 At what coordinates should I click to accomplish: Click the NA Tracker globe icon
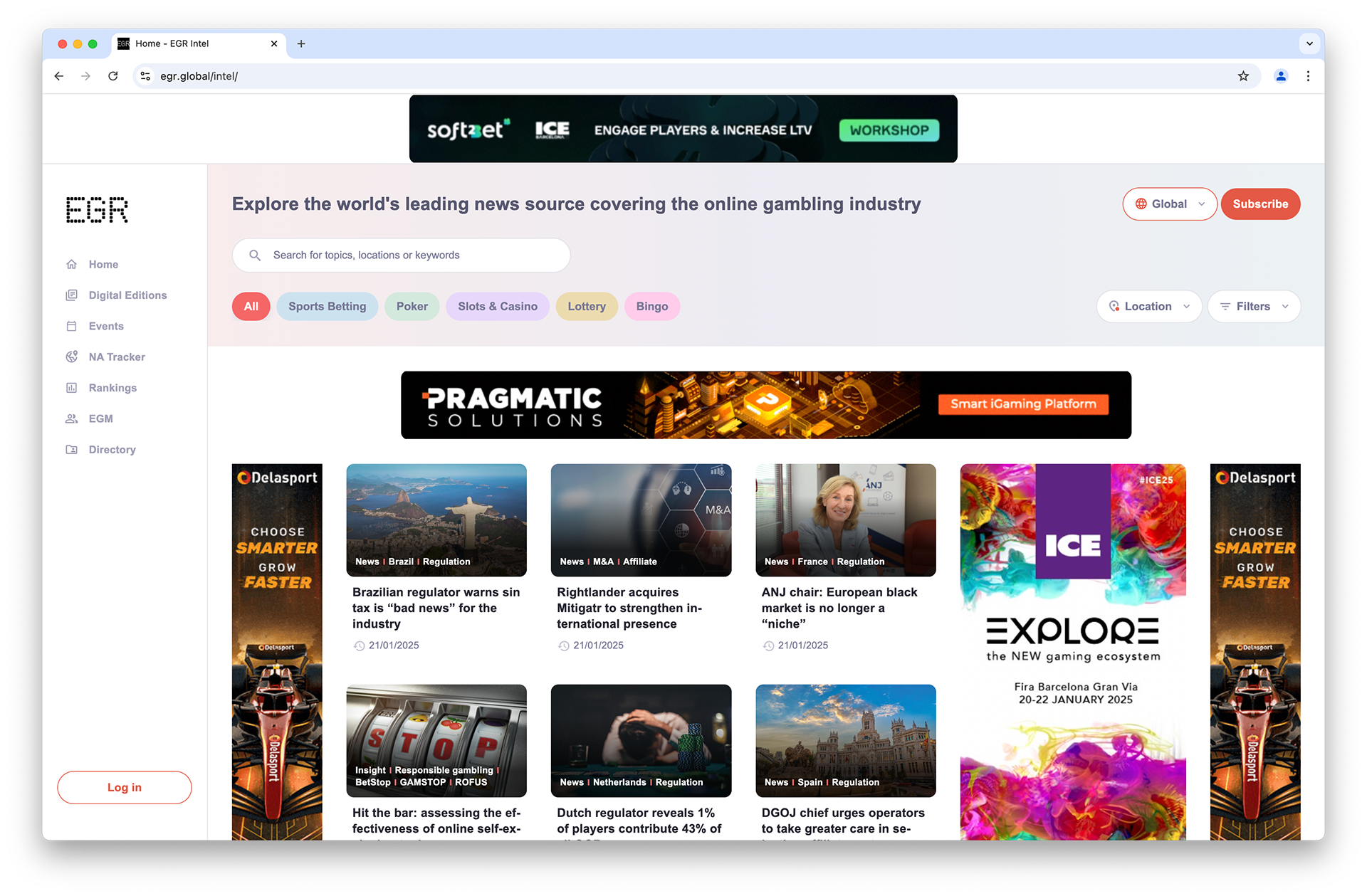tap(72, 357)
